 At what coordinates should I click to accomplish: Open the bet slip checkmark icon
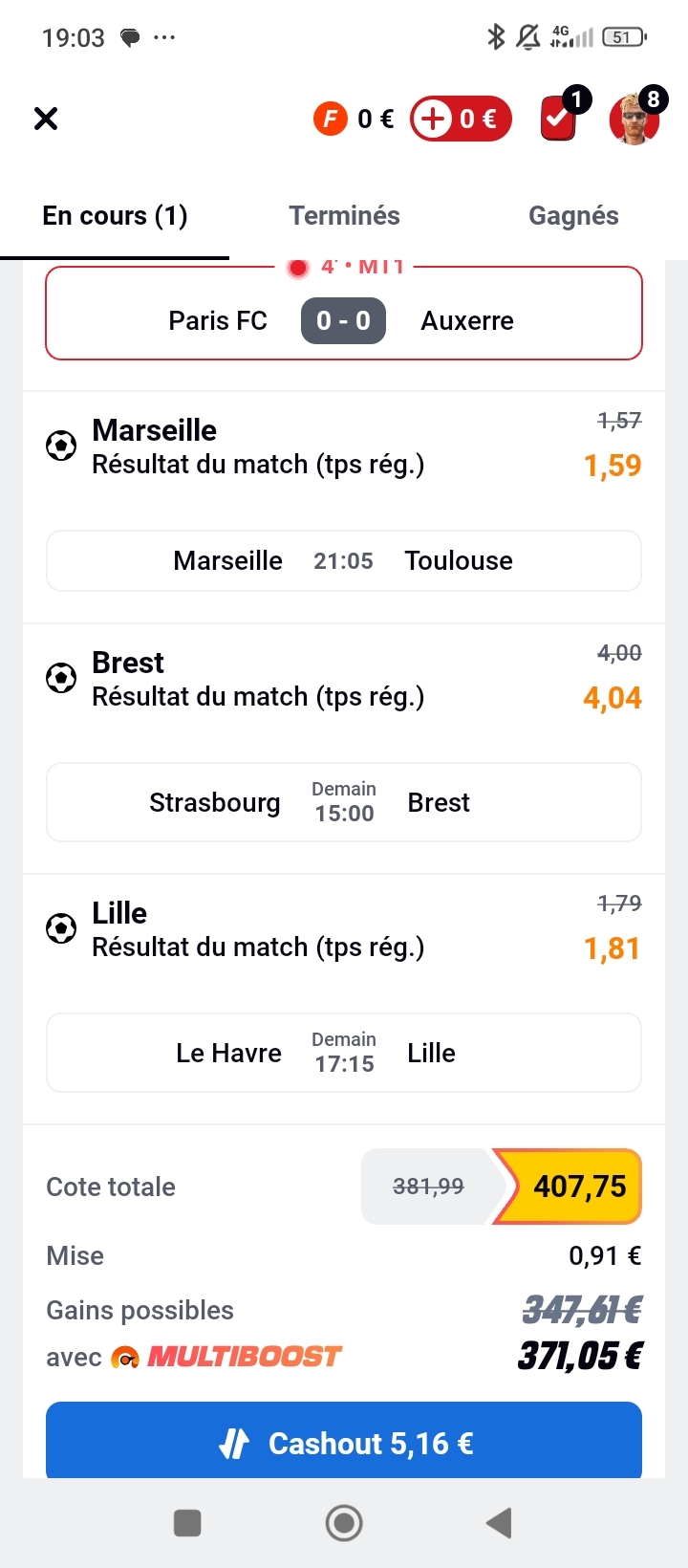558,120
